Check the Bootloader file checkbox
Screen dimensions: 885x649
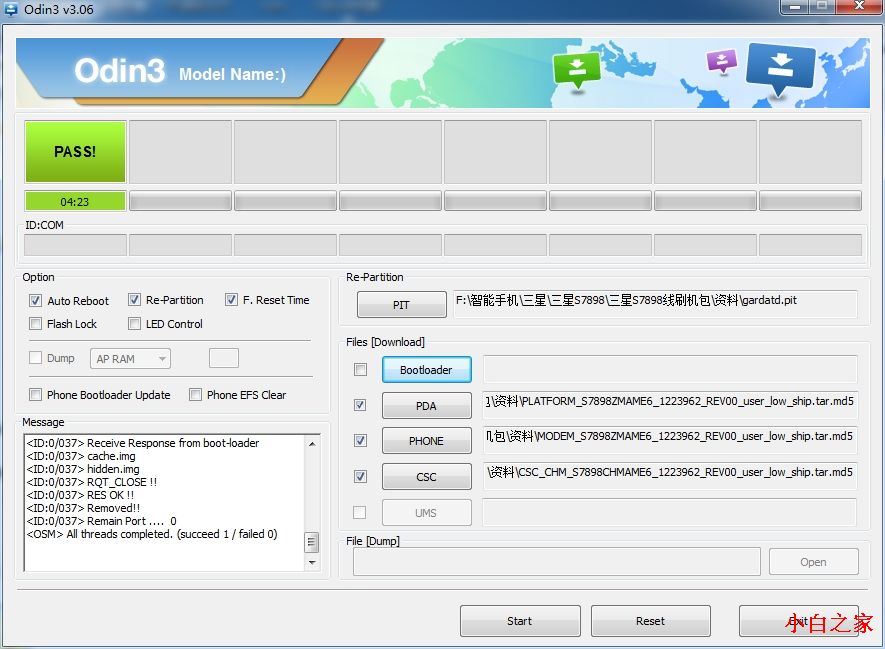click(x=360, y=370)
